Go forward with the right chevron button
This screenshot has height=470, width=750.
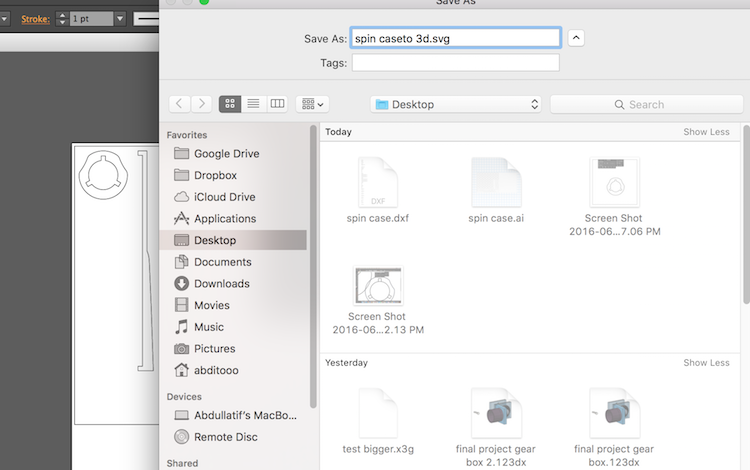[x=201, y=103]
